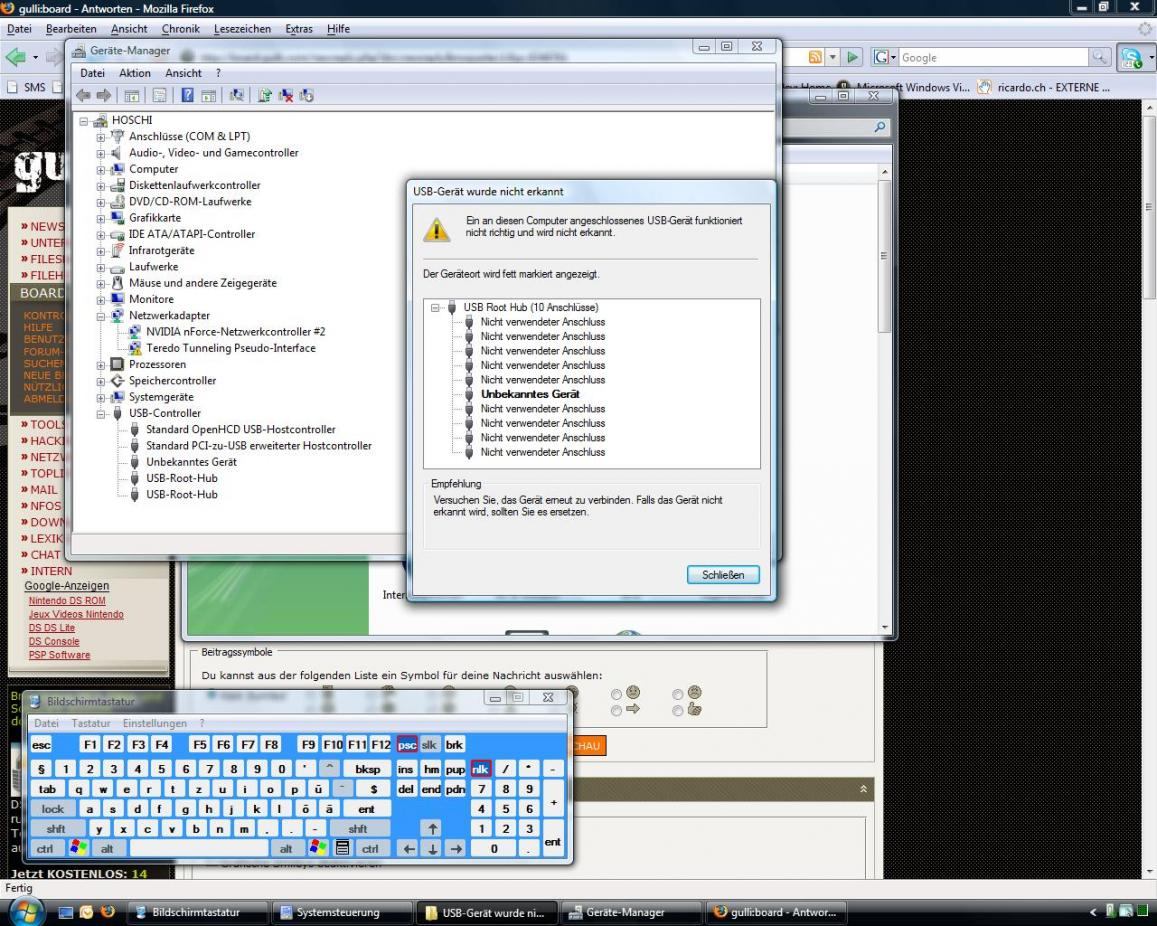Viewport: 1157px width, 926px height.
Task: Click scroll-down arrow of Systemsteuerung window scrollbar
Action: [885, 627]
